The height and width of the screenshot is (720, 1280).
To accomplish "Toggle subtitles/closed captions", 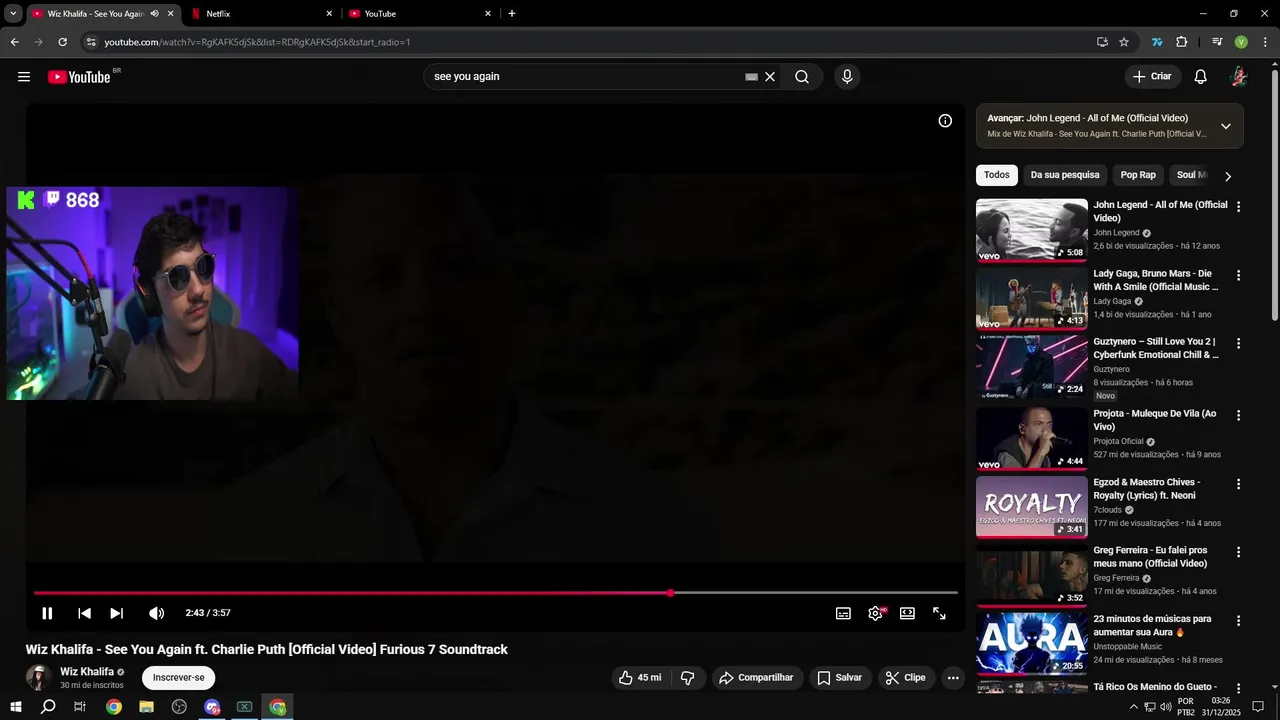I will pos(843,613).
